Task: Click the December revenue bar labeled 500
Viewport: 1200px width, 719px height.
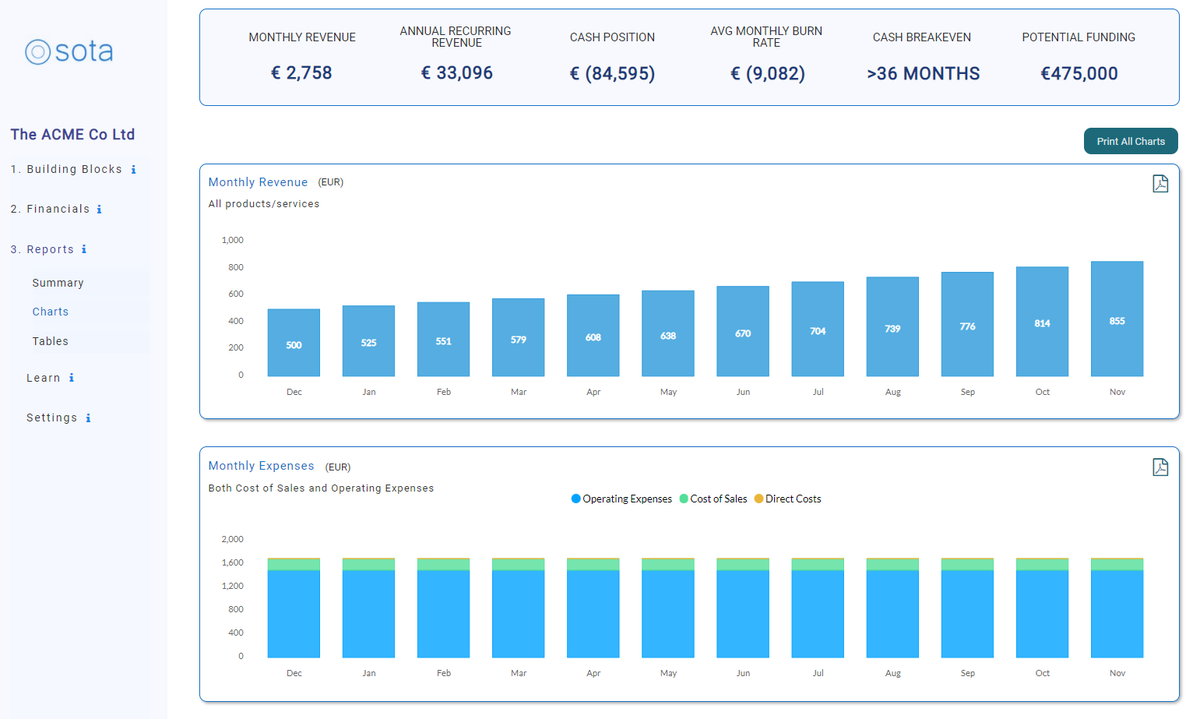Action: tap(294, 343)
